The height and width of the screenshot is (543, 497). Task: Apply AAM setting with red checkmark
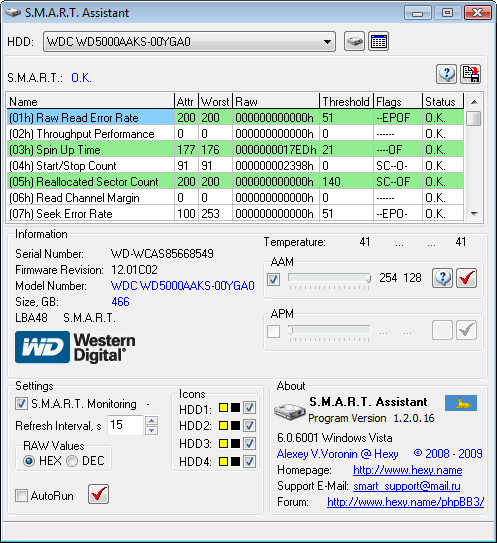[467, 278]
